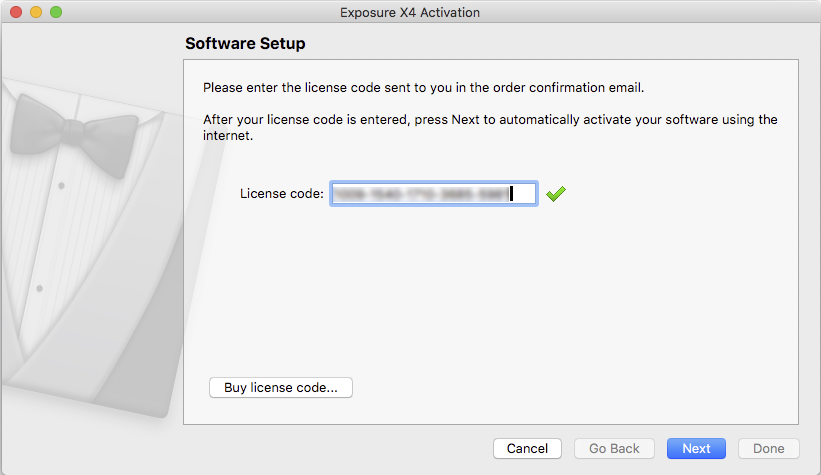Click the Software Setup heading
Viewport: 821px width, 475px height.
[x=245, y=43]
